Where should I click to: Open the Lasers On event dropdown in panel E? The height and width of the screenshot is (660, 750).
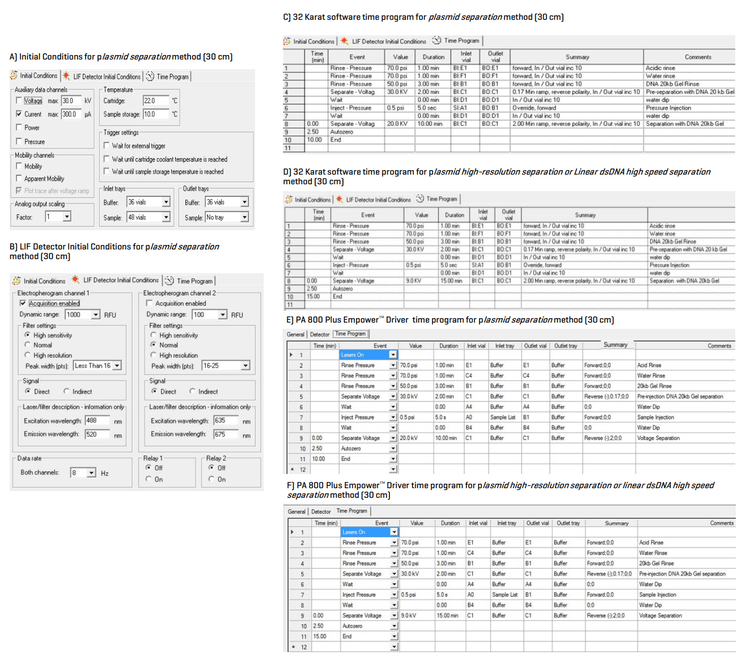(394, 354)
